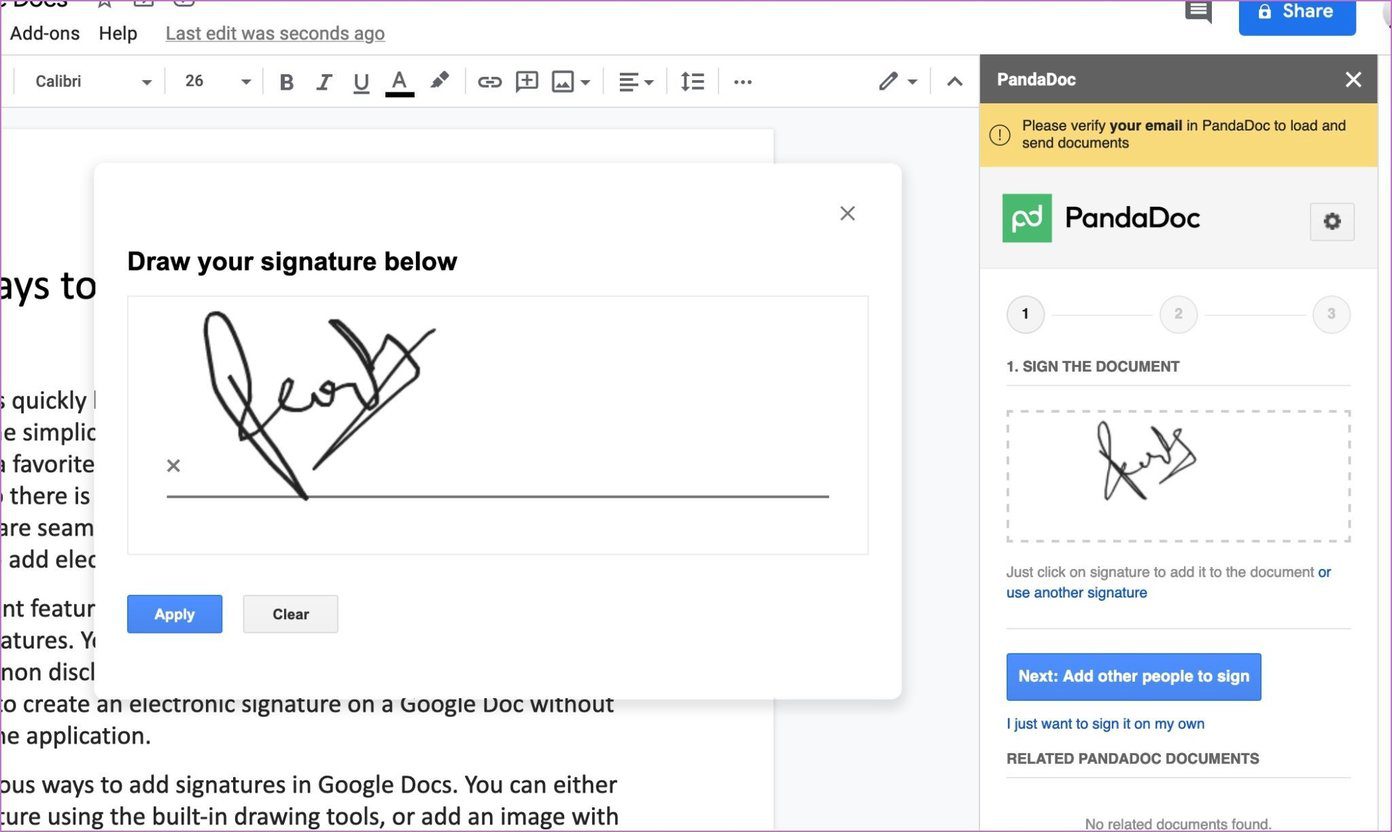
Task: Click the signature drawing canvas
Action: click(498, 425)
